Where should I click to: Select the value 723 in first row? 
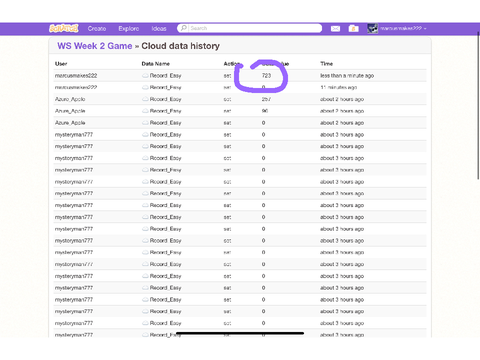coord(266,76)
